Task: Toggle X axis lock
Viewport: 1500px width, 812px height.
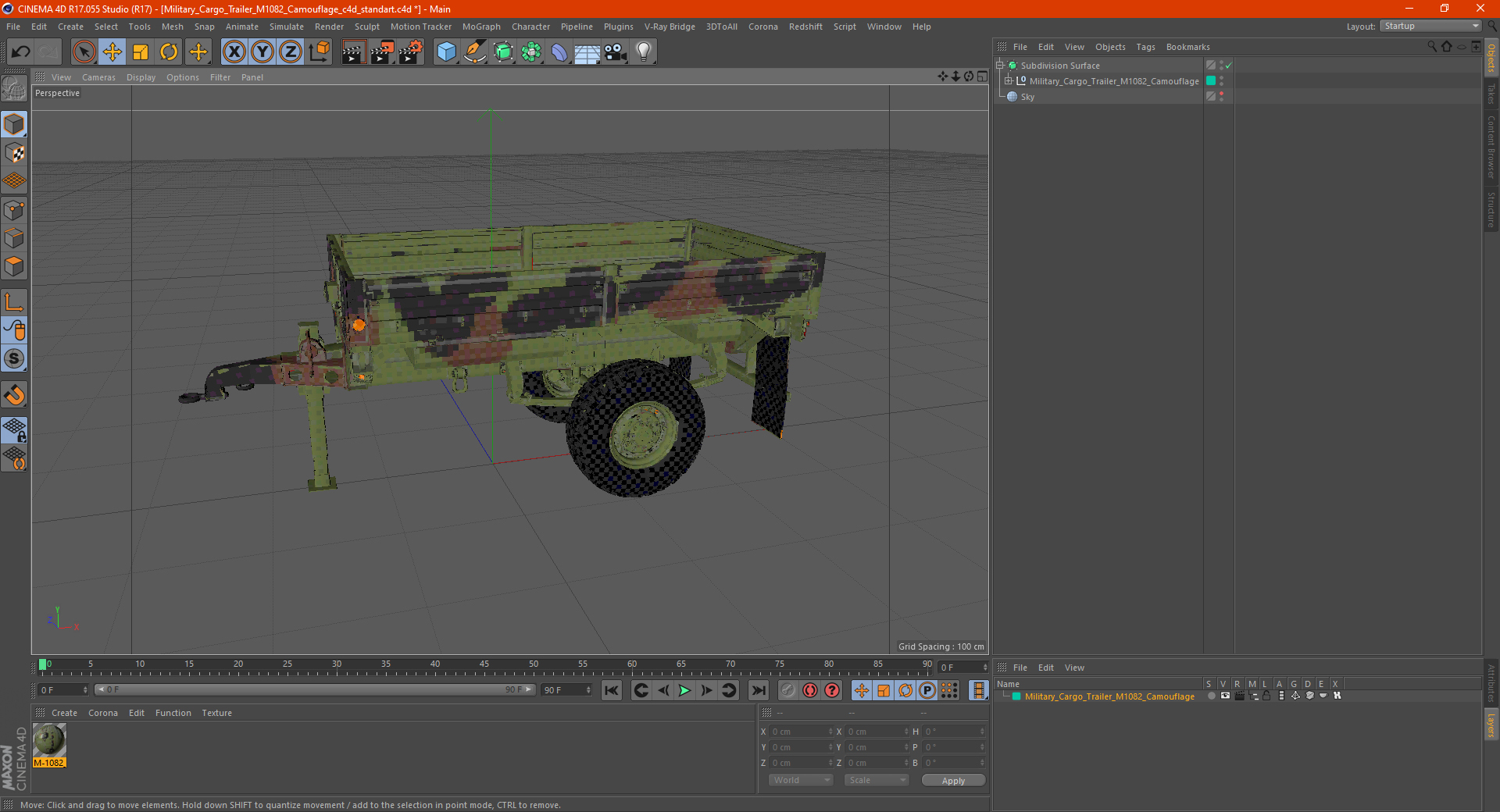Action: [234, 52]
